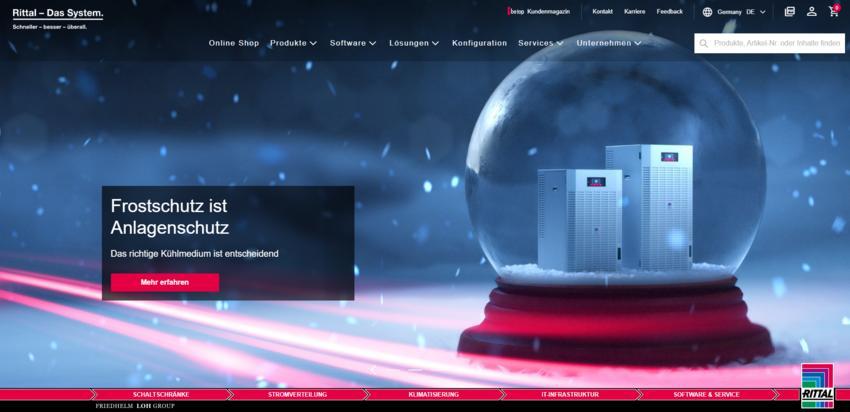This screenshot has height=412, width=850.
Task: Focus the product search input field
Action: pyautogui.click(x=769, y=43)
